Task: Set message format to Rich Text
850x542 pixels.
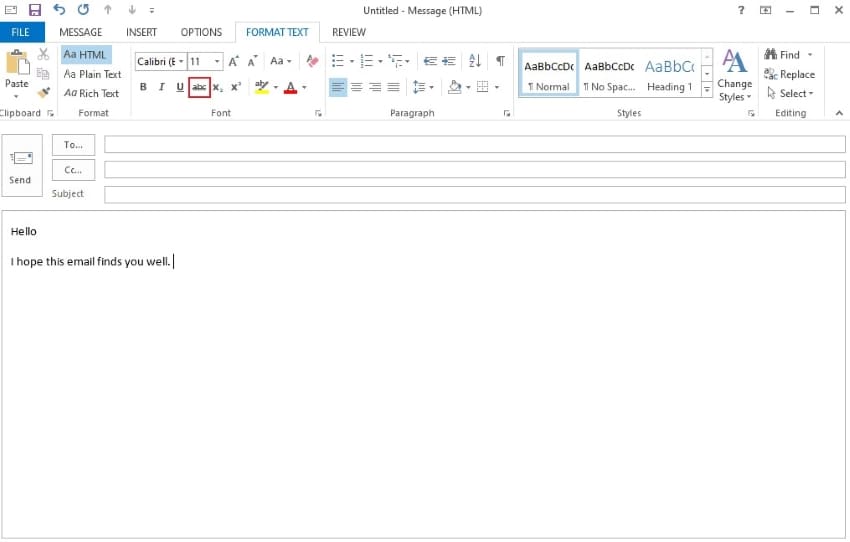Action: [x=92, y=93]
